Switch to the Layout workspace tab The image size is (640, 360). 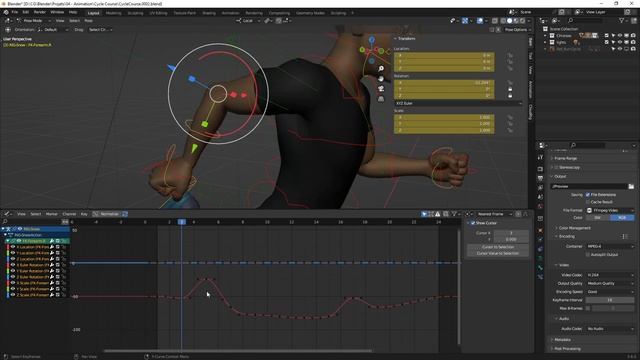[93, 13]
